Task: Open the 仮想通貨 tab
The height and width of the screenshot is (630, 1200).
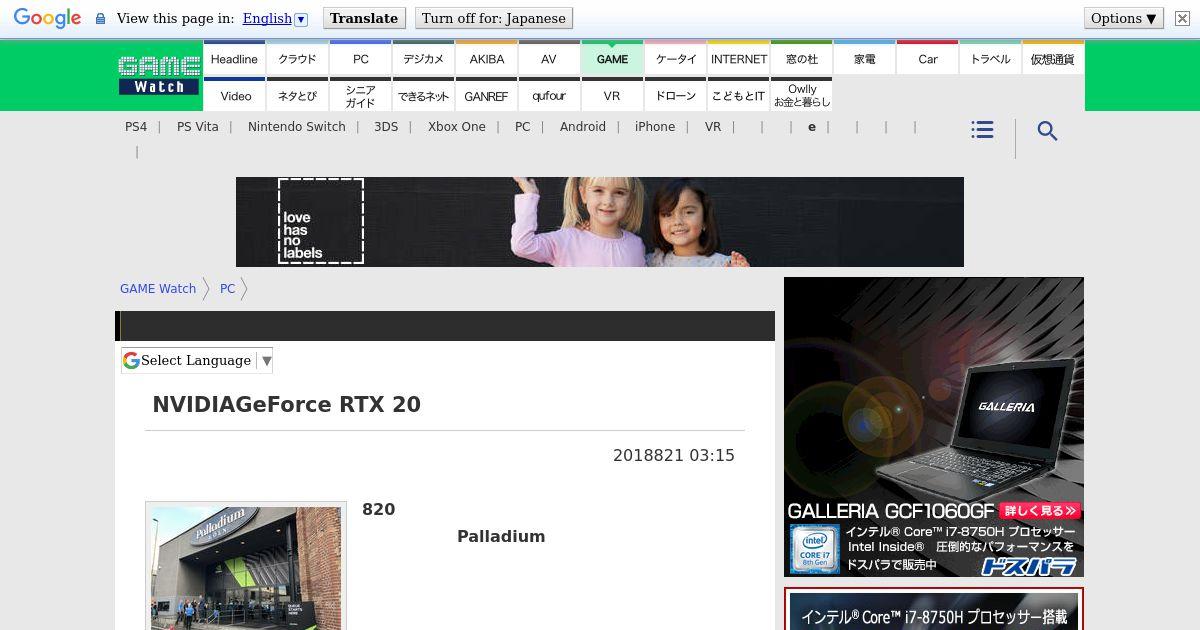Action: [1053, 59]
